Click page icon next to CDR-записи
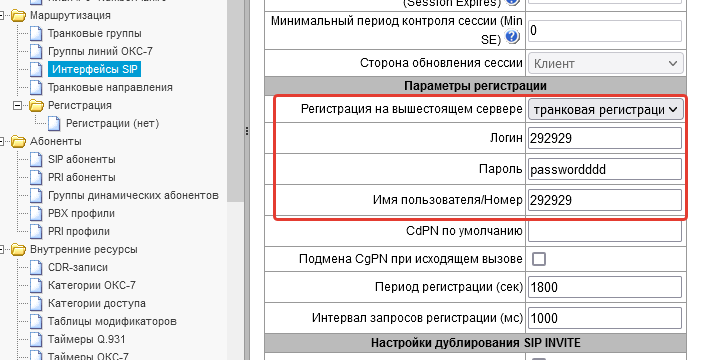This screenshot has height=360, width=724. (36, 267)
